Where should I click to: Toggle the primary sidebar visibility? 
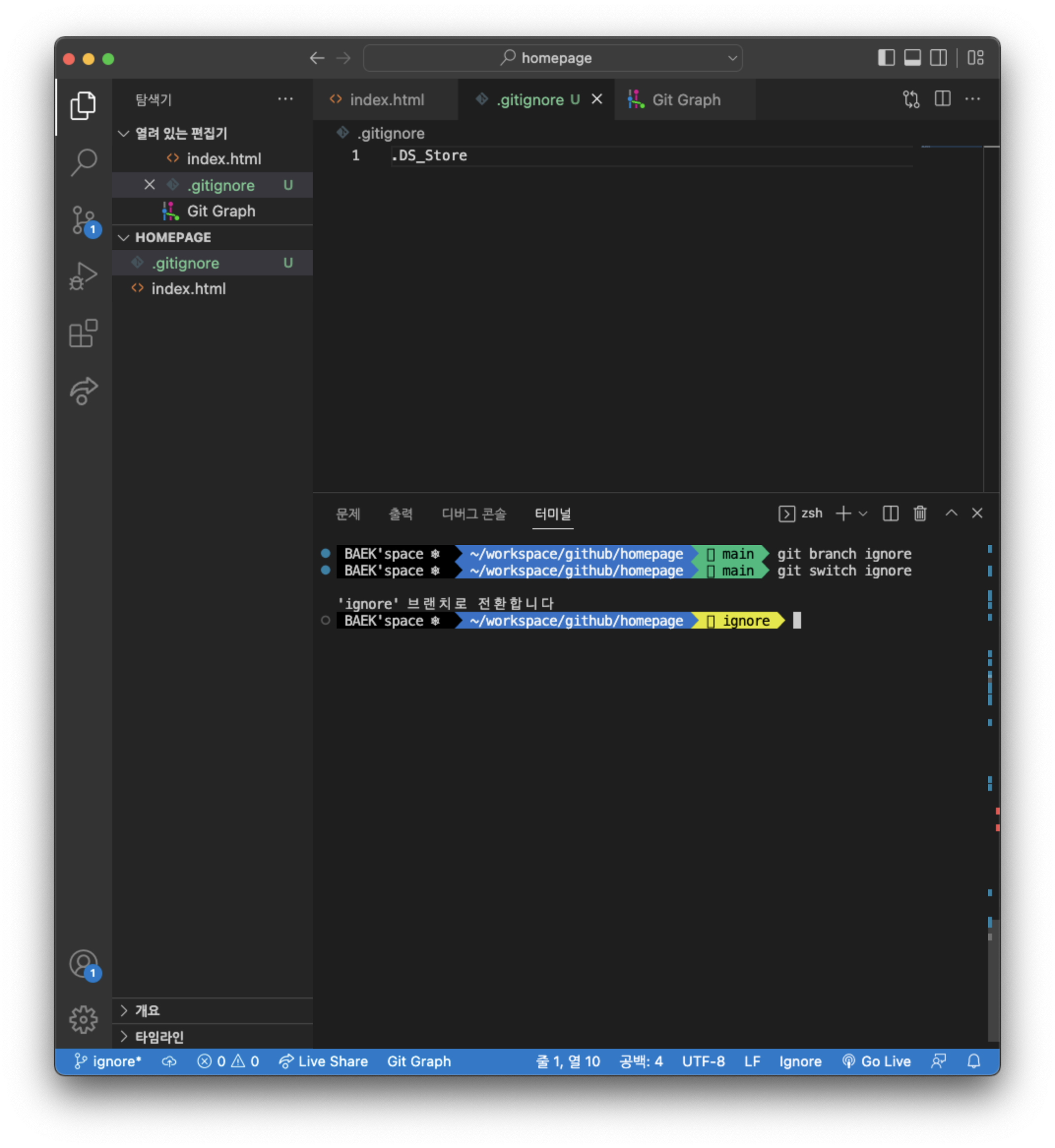coord(886,58)
